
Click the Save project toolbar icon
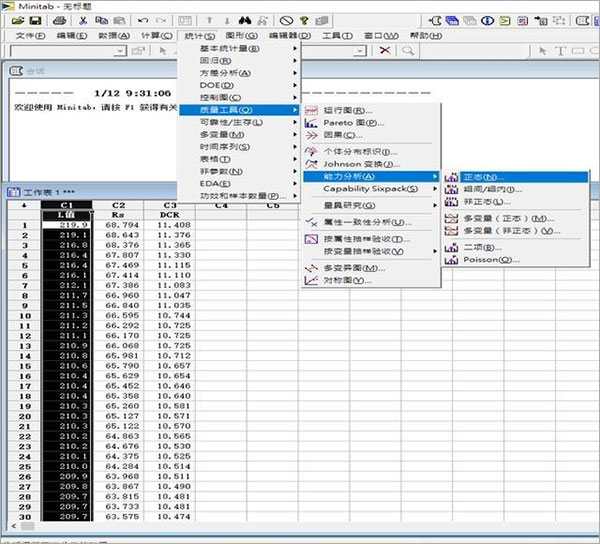(35, 20)
